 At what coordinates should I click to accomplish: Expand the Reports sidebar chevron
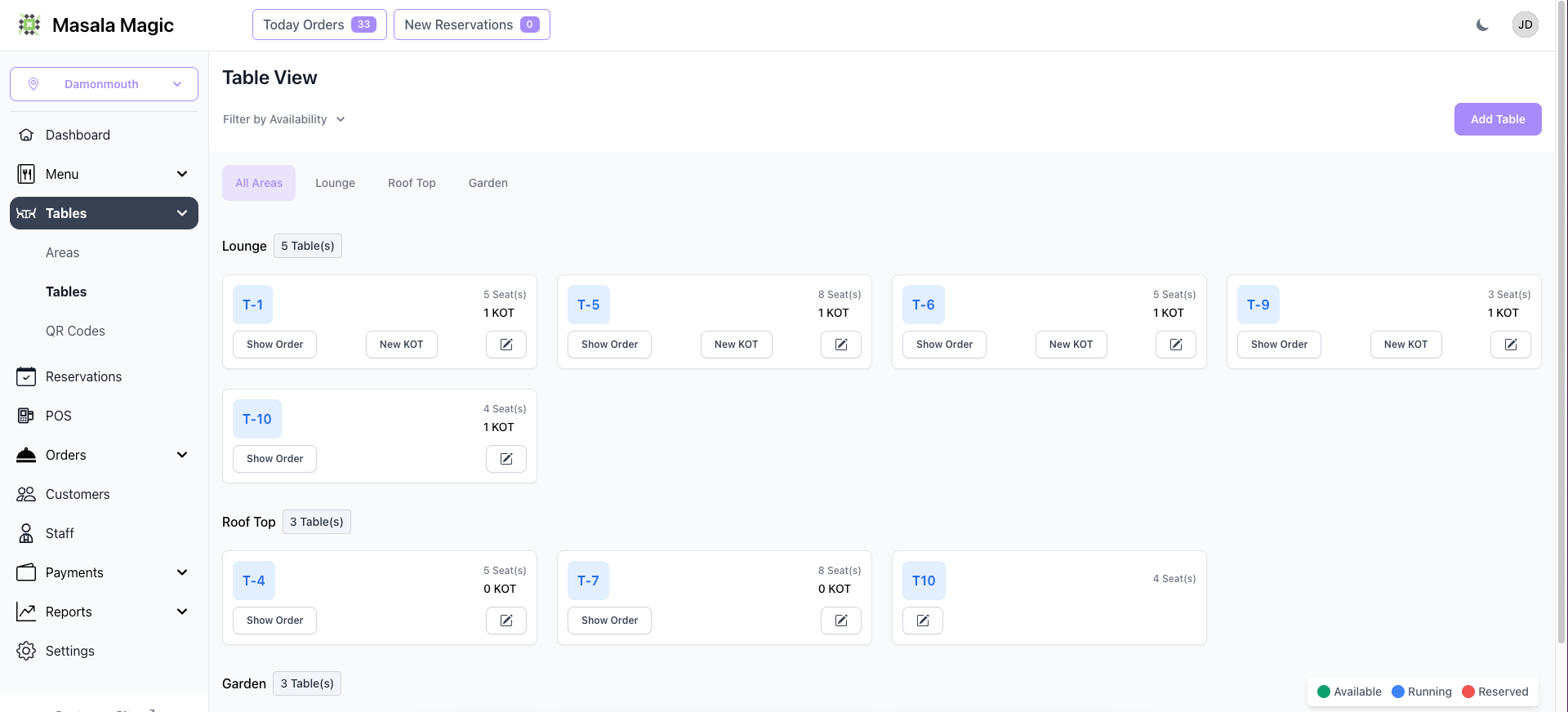click(182, 612)
